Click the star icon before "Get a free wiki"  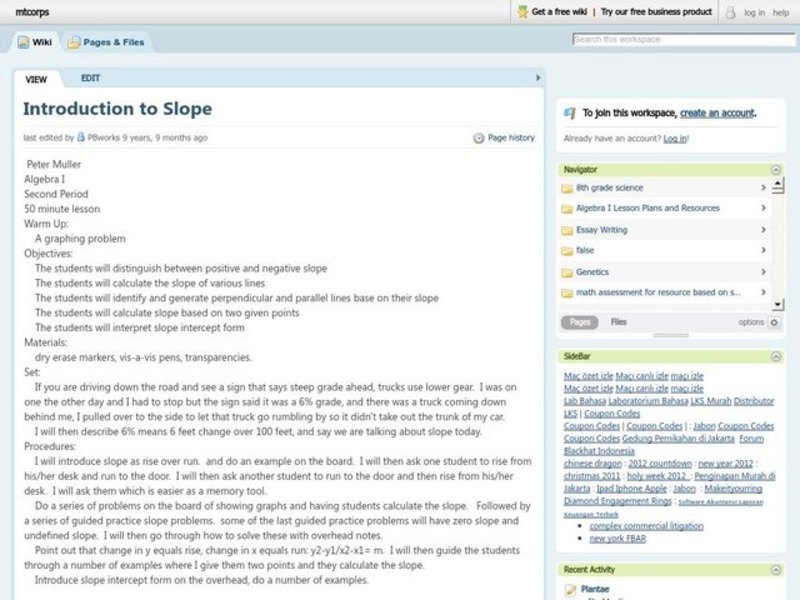522,12
